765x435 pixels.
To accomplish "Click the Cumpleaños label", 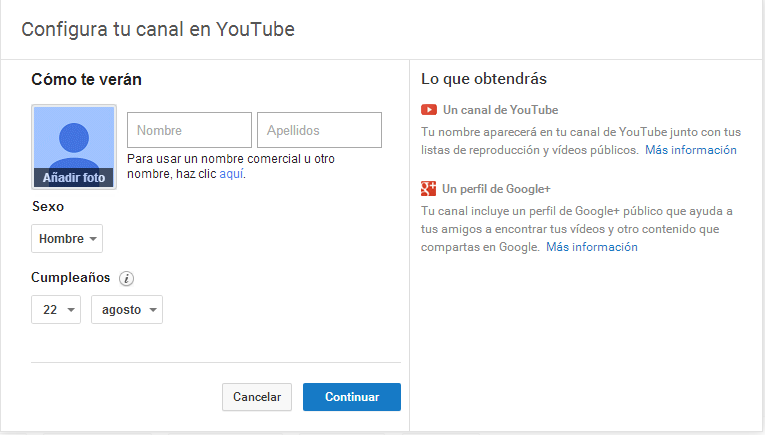I will tap(71, 277).
